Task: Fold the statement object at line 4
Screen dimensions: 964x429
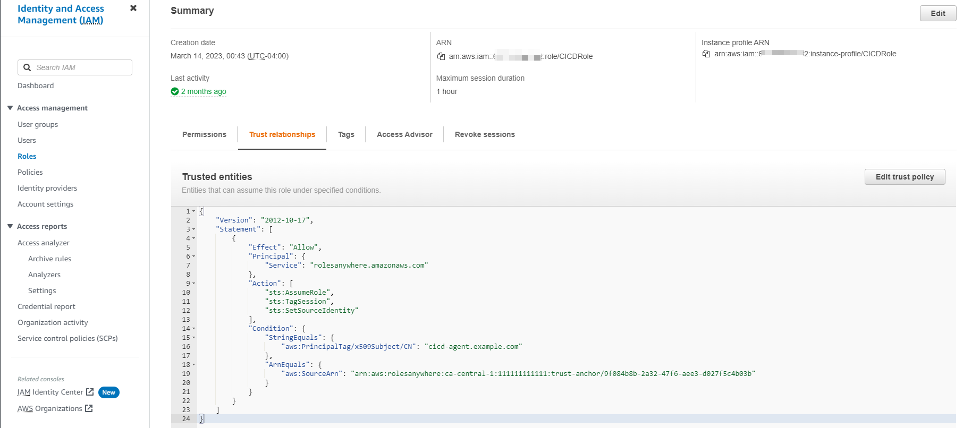Action: [x=194, y=238]
